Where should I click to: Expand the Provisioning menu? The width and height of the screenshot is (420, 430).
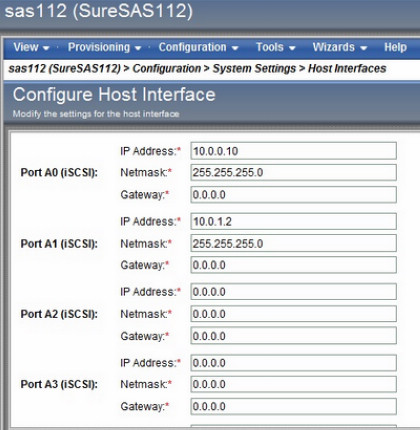point(104,47)
